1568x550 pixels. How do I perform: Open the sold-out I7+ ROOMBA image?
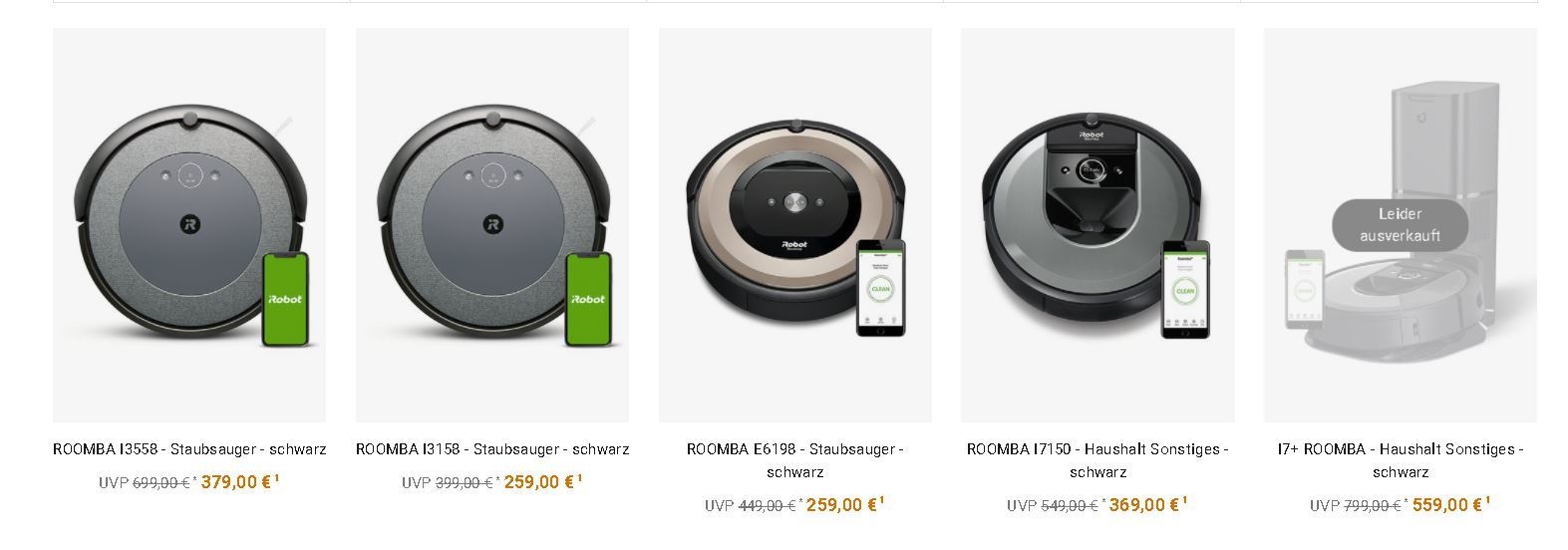point(1401,225)
